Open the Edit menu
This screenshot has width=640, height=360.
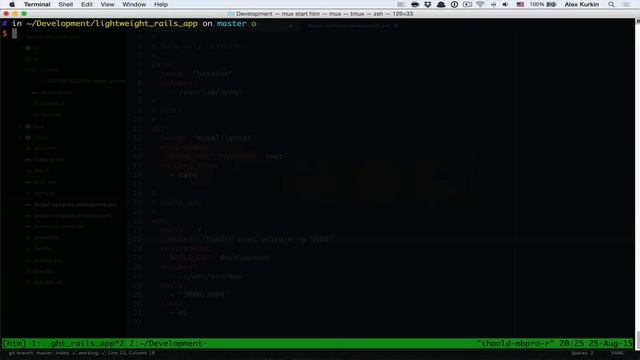point(87,4)
